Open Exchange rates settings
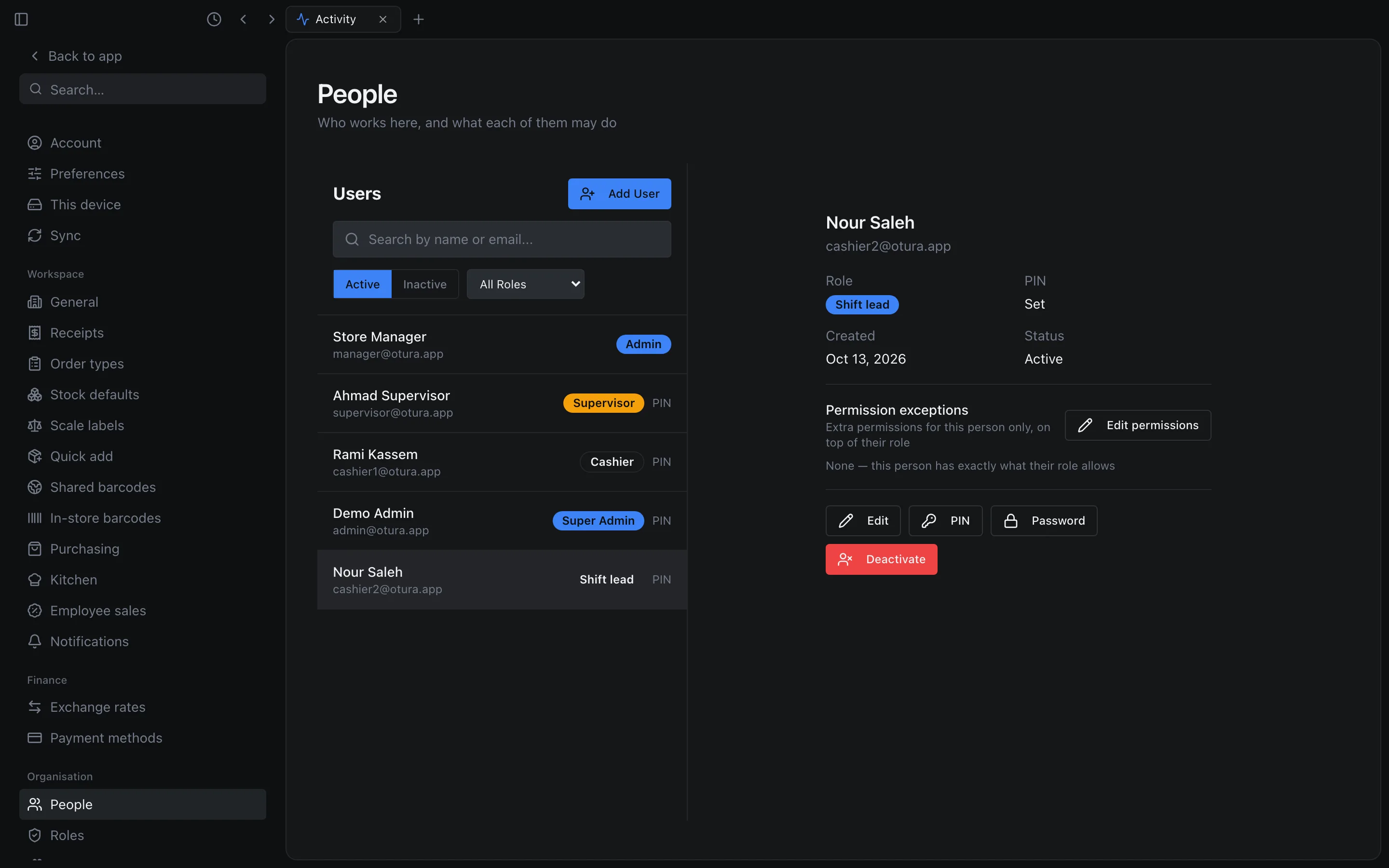This screenshot has height=868, width=1389. (142, 707)
